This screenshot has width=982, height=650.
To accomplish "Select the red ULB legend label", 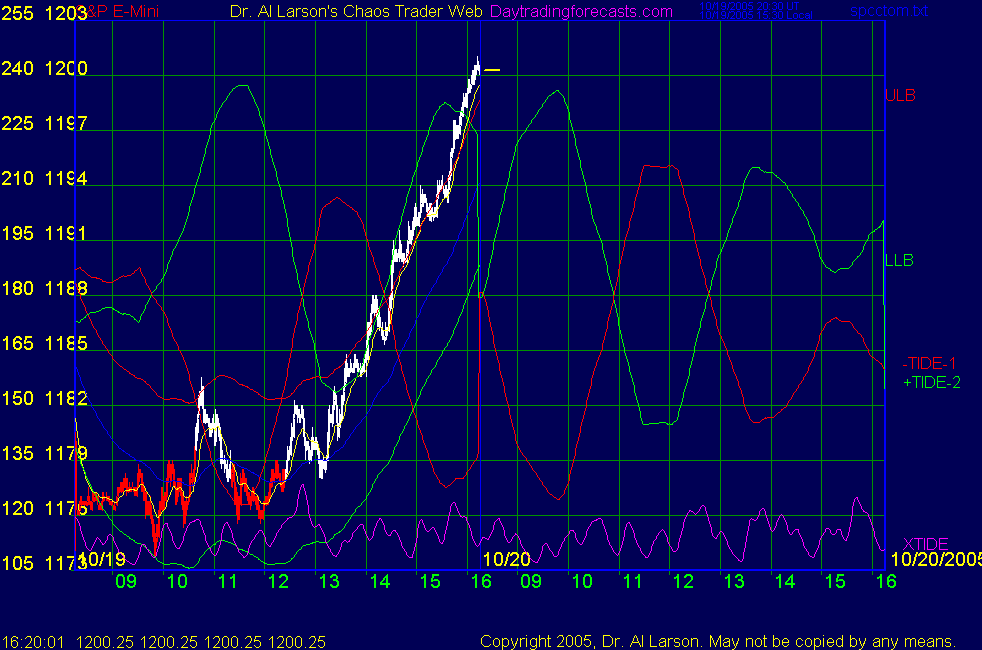I will [x=899, y=96].
